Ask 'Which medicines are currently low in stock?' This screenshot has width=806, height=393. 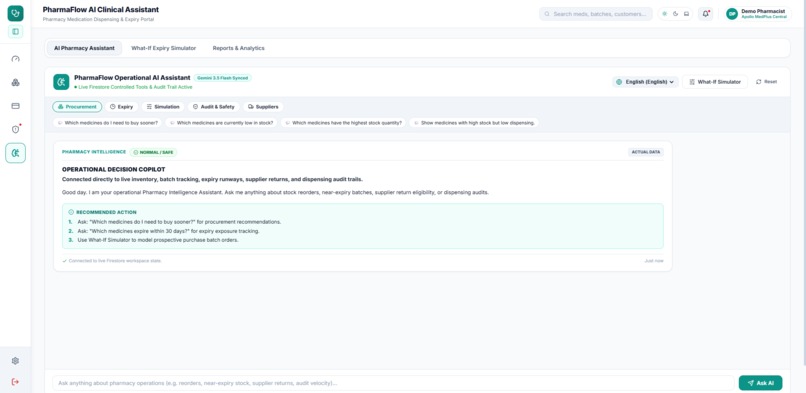point(222,123)
